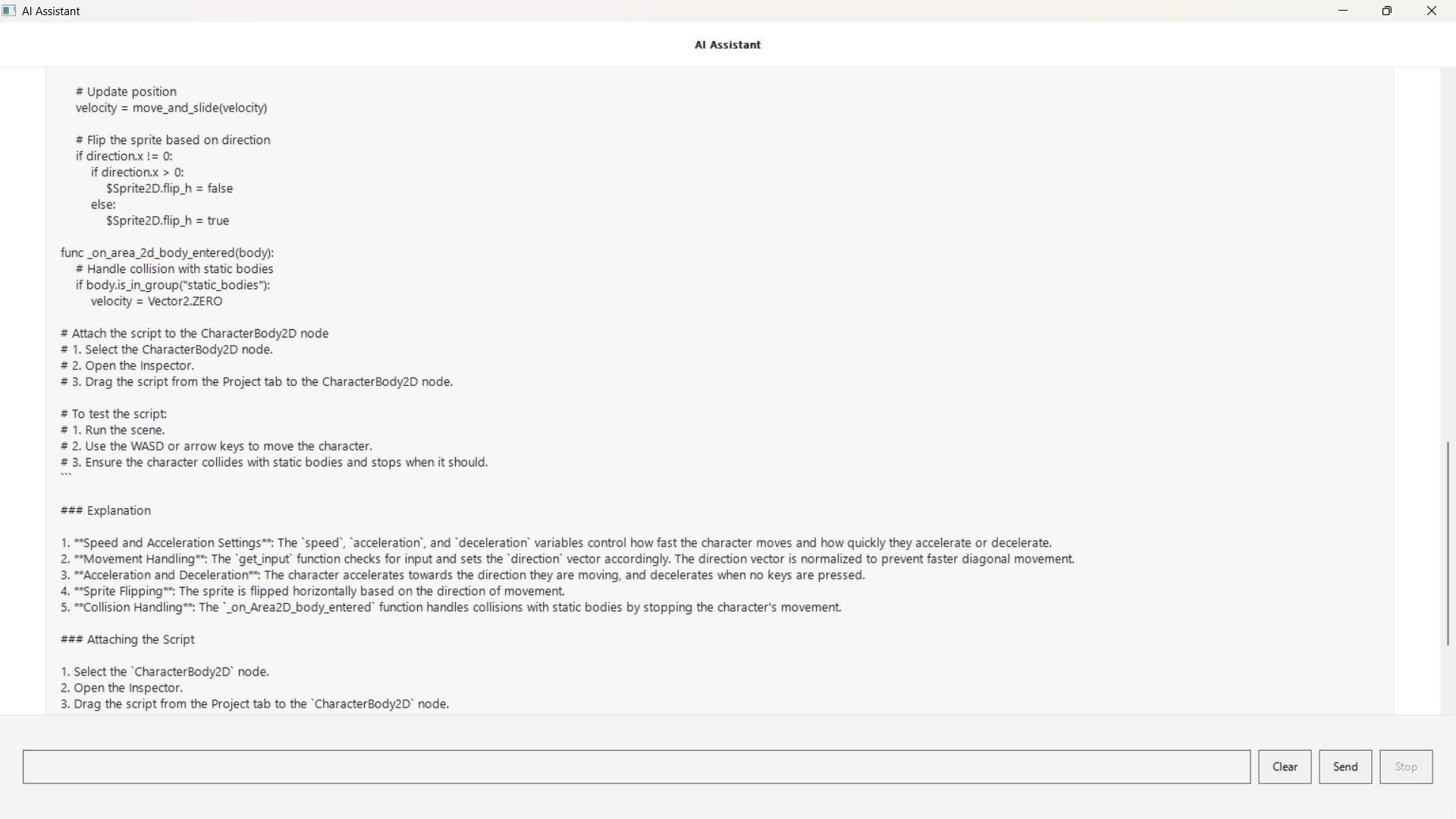The width and height of the screenshot is (1456, 819).
Task: Click the minimize window control
Action: click(1343, 11)
